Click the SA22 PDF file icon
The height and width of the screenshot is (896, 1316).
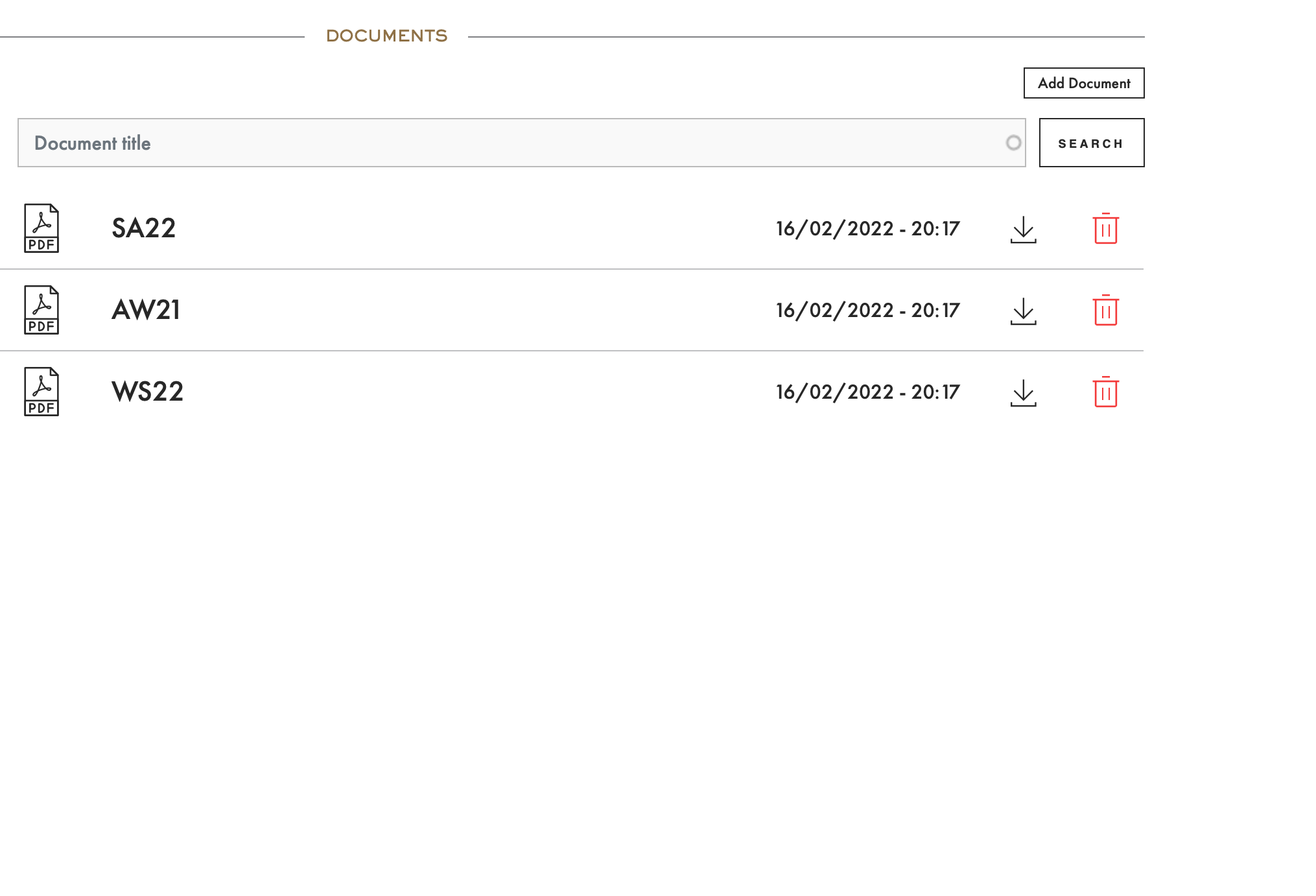point(41,228)
